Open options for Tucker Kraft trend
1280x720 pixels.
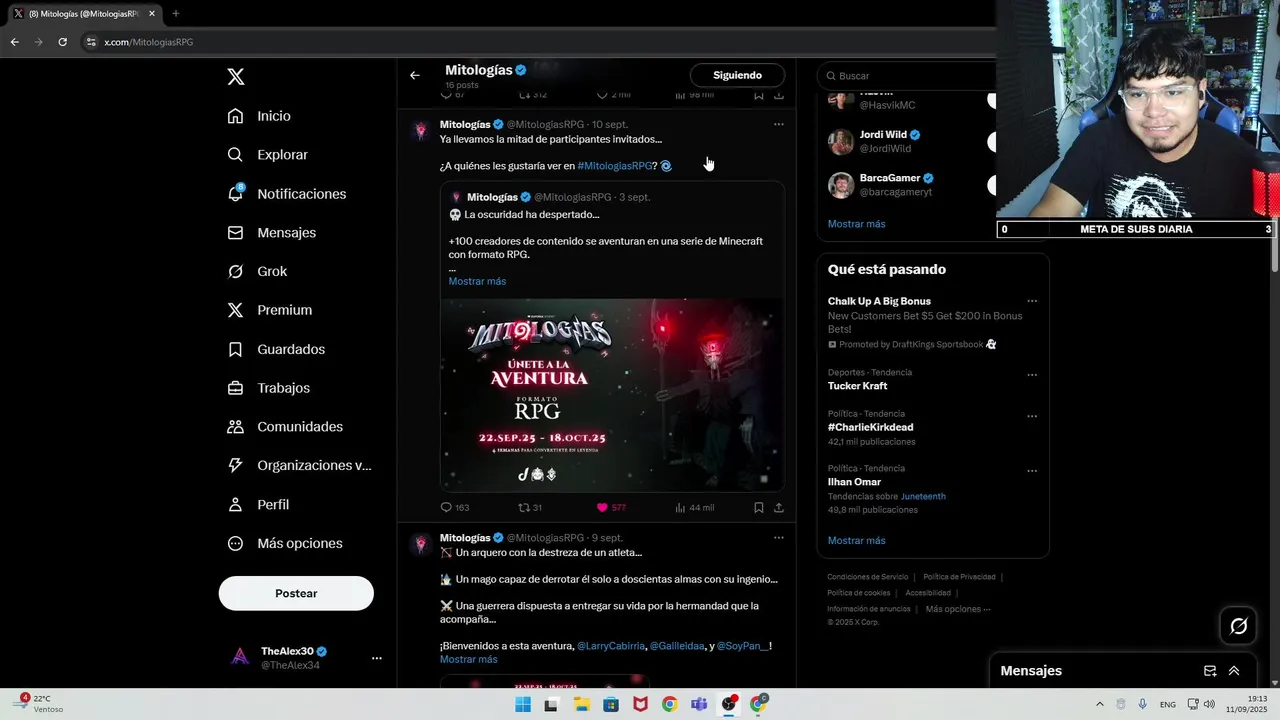1032,375
